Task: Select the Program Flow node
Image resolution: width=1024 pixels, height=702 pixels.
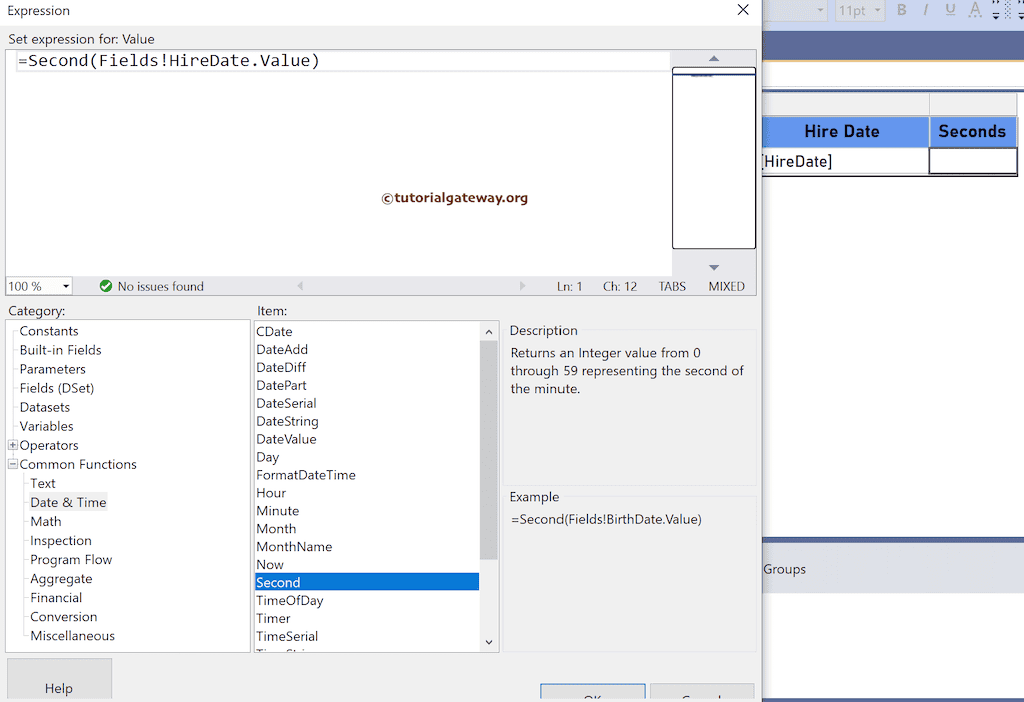Action: (71, 560)
